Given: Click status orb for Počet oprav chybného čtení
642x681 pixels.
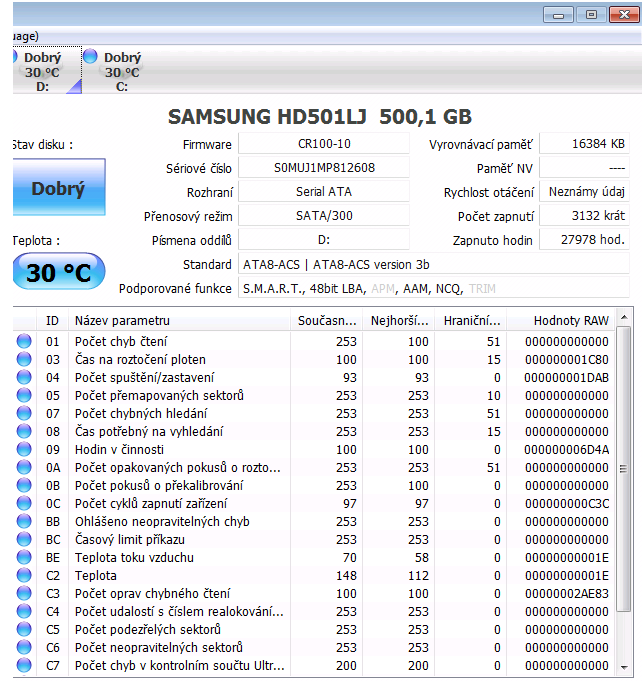Looking at the screenshot, I should [24, 593].
